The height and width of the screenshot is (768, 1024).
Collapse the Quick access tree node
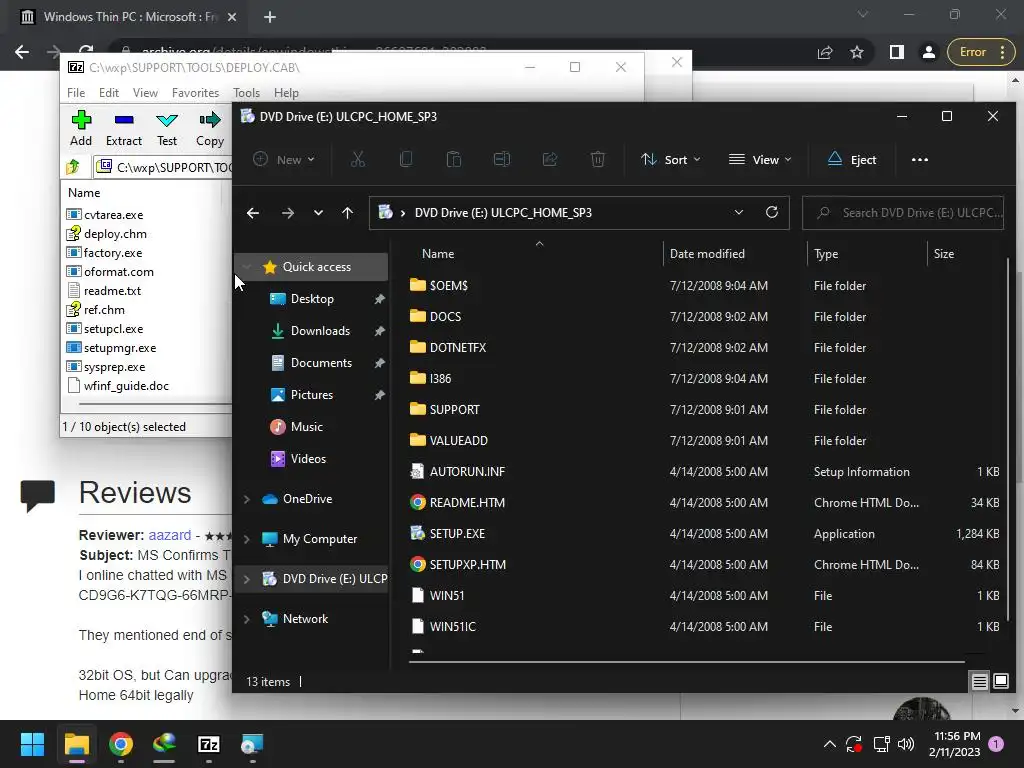pos(247,266)
